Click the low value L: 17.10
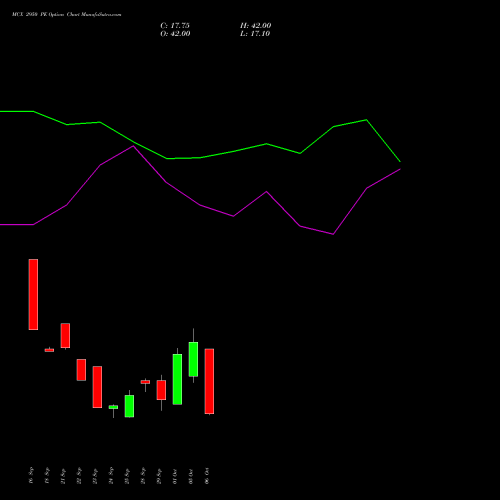The height and width of the screenshot is (500, 500). pos(255,34)
